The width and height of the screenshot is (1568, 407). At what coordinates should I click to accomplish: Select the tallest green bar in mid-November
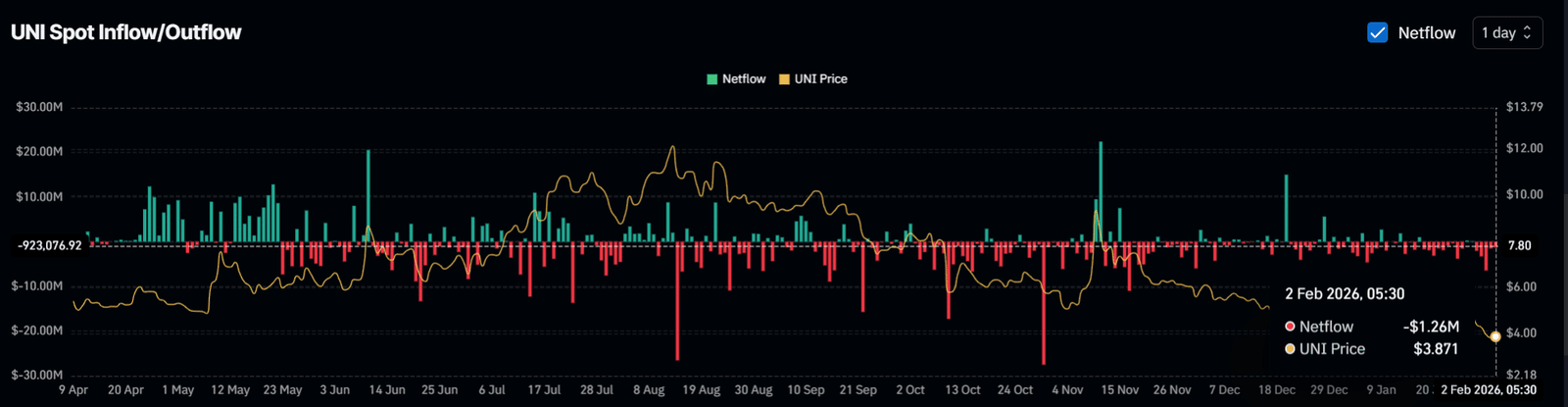pyautogui.click(x=1101, y=191)
